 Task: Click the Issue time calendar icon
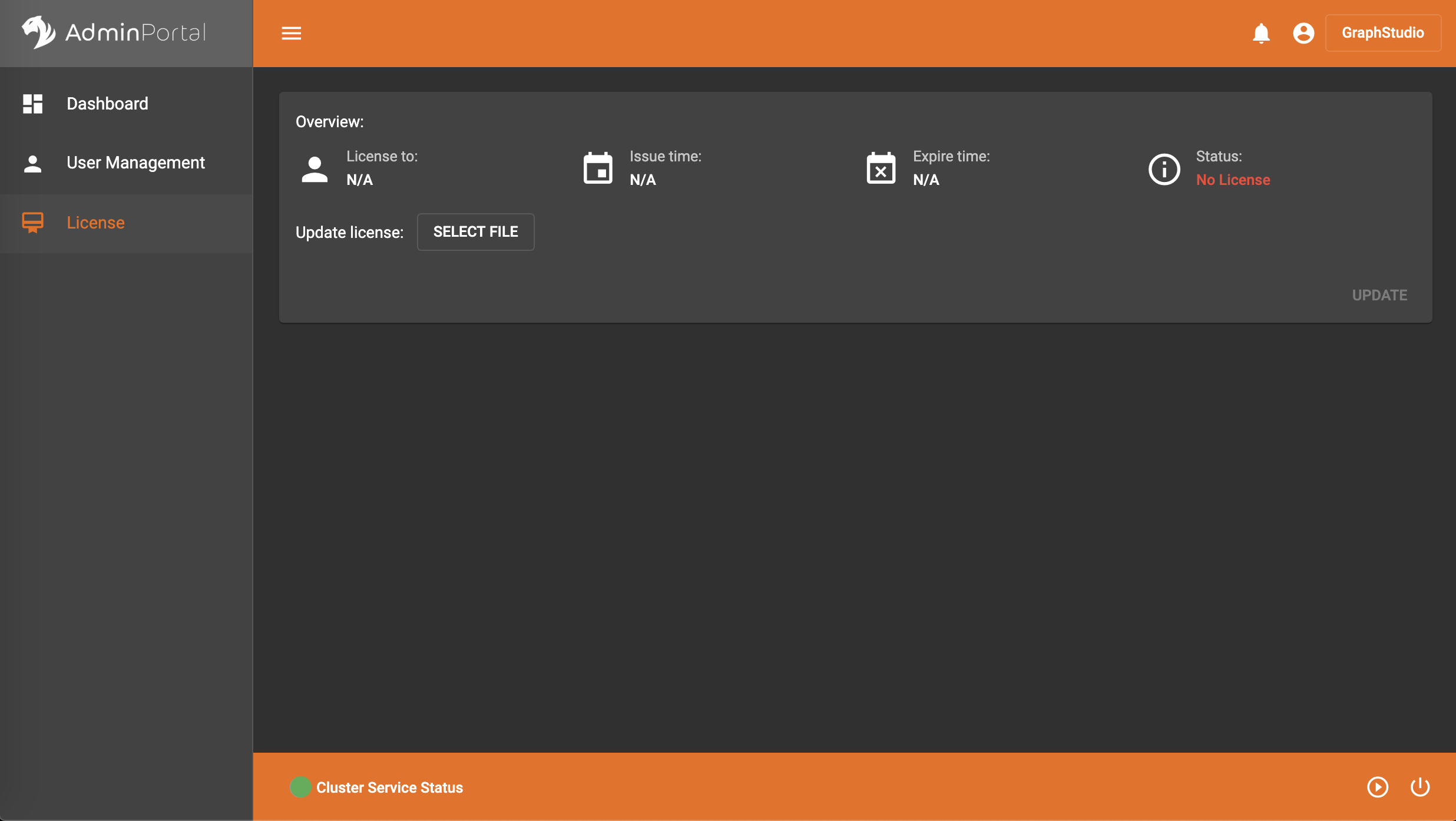[597, 168]
